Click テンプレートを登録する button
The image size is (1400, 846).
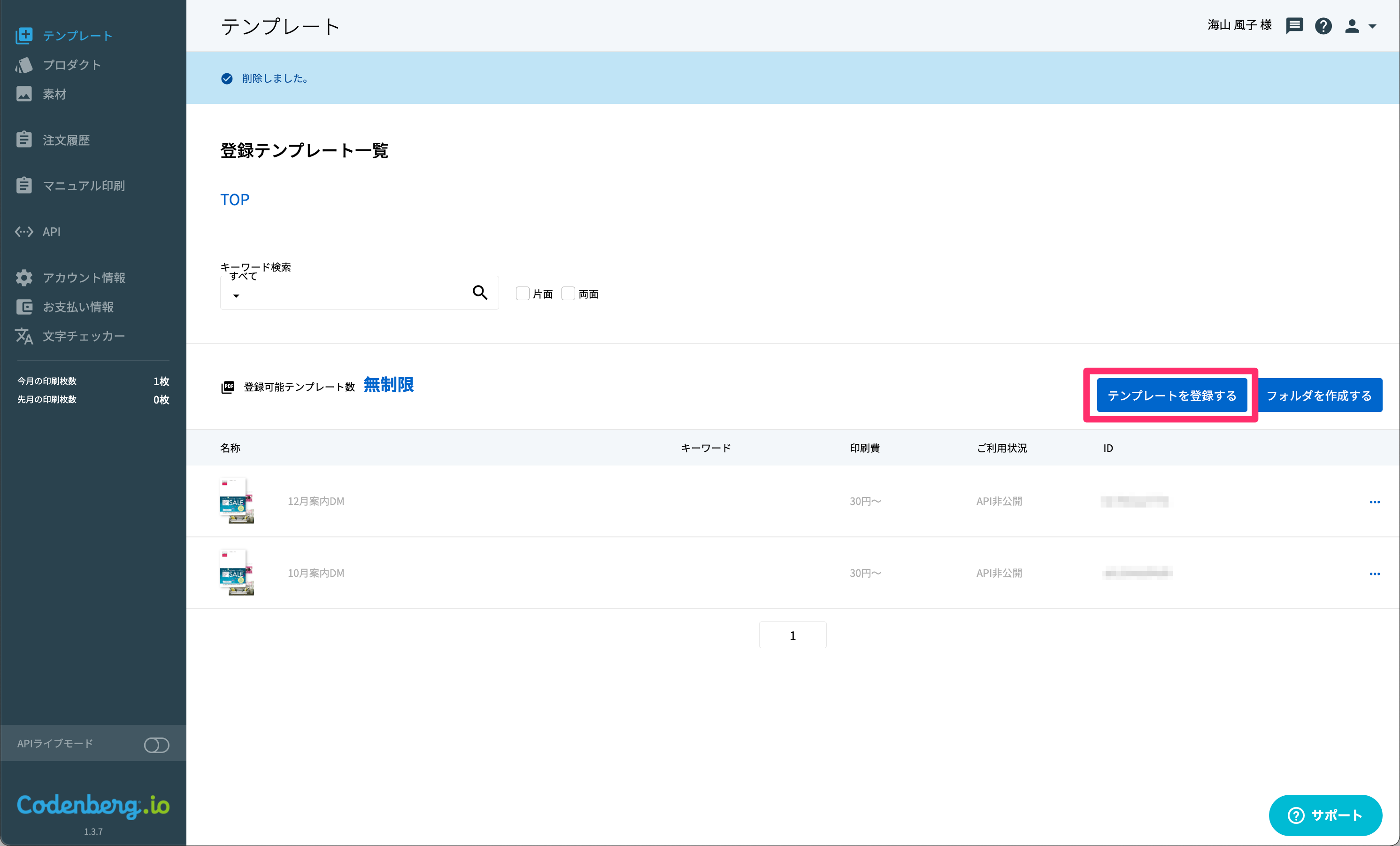[1172, 395]
